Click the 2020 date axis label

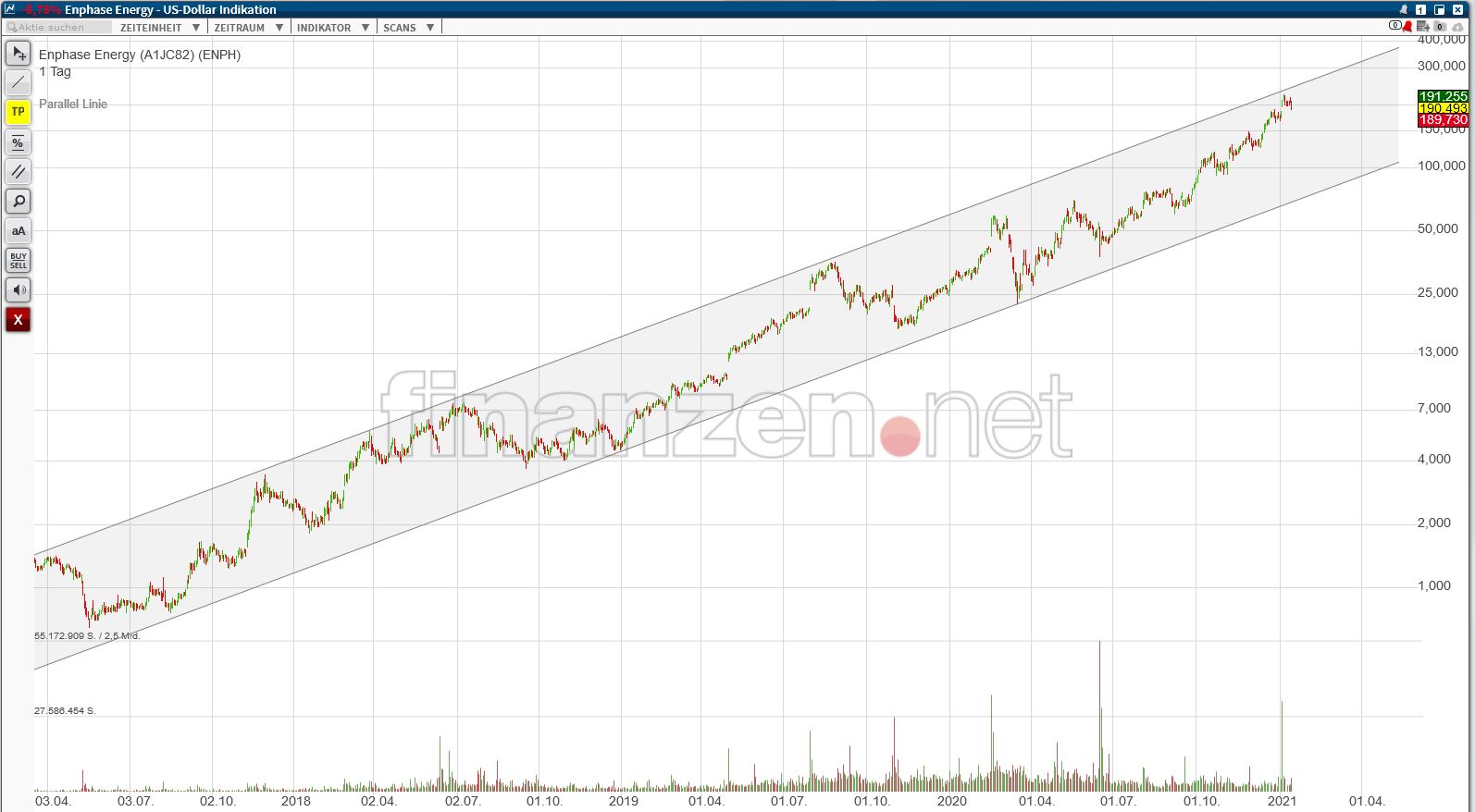pyautogui.click(x=951, y=801)
